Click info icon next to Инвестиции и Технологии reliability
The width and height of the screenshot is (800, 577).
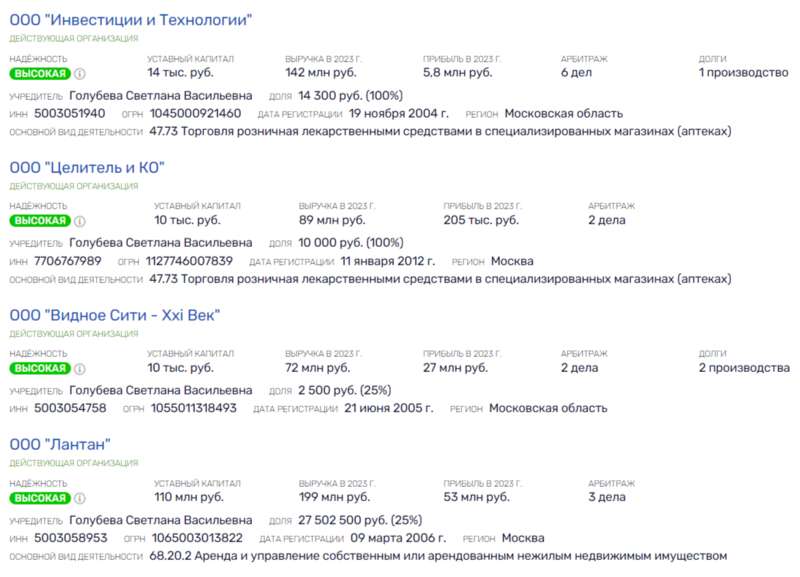(80, 73)
